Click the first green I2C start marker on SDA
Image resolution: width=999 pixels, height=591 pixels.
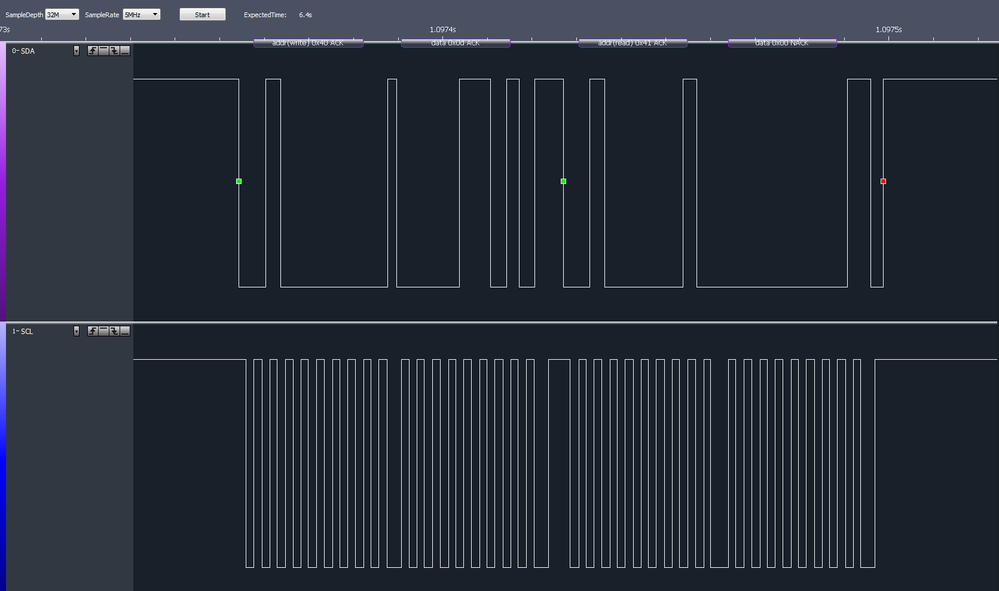click(239, 182)
